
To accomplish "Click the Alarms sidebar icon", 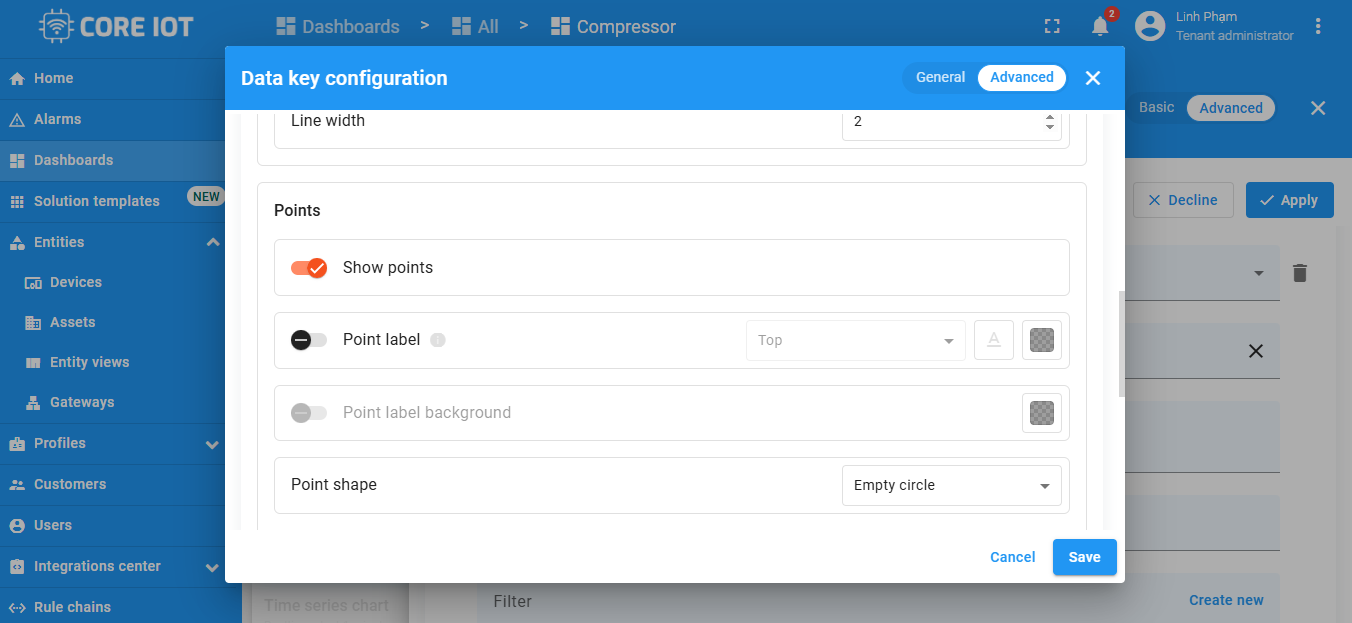I will [x=16, y=120].
